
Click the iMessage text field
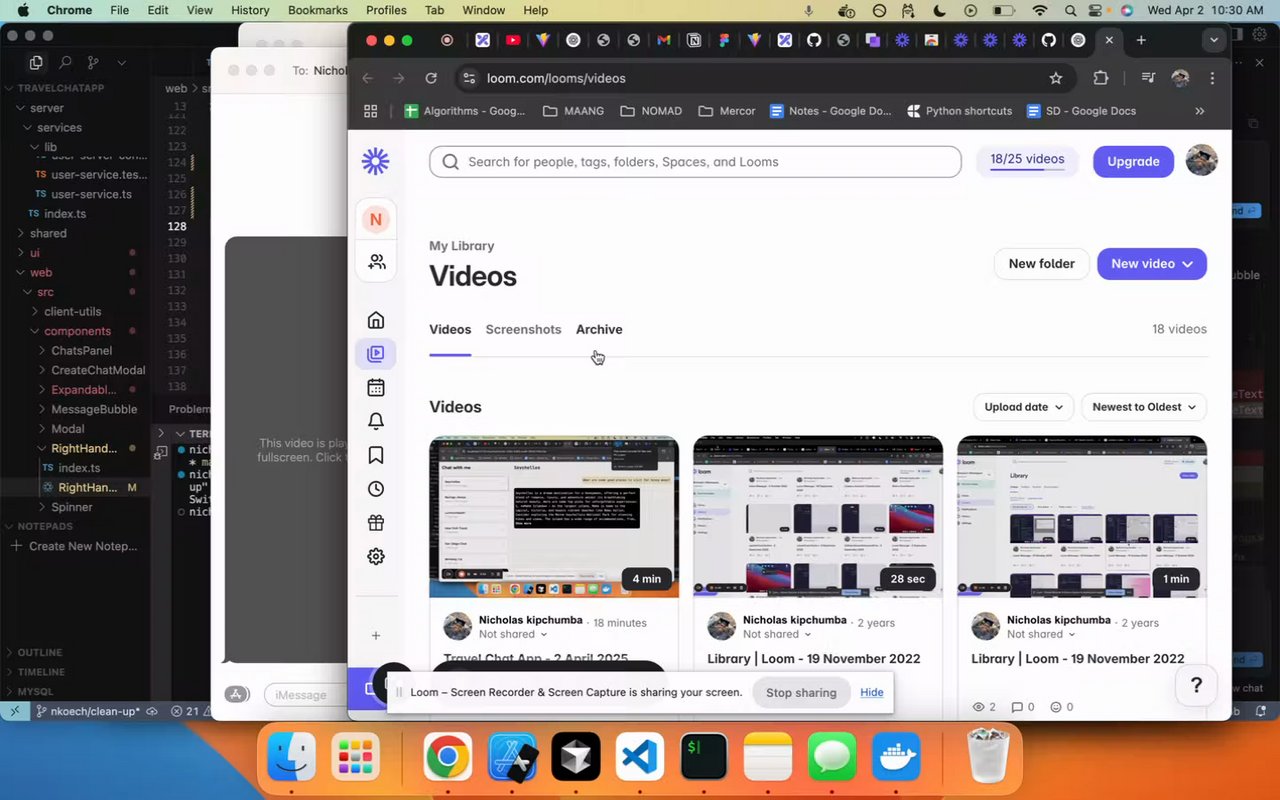click(305, 695)
